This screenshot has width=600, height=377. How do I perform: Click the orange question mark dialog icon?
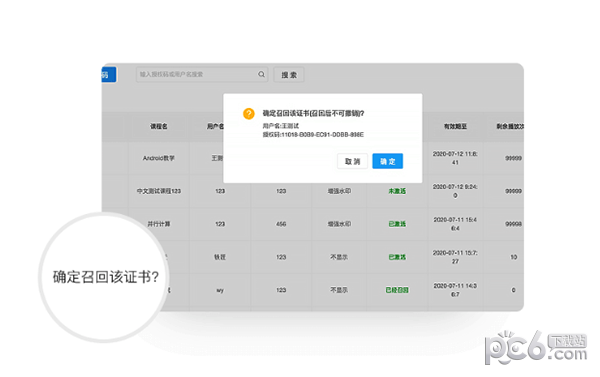coord(249,114)
